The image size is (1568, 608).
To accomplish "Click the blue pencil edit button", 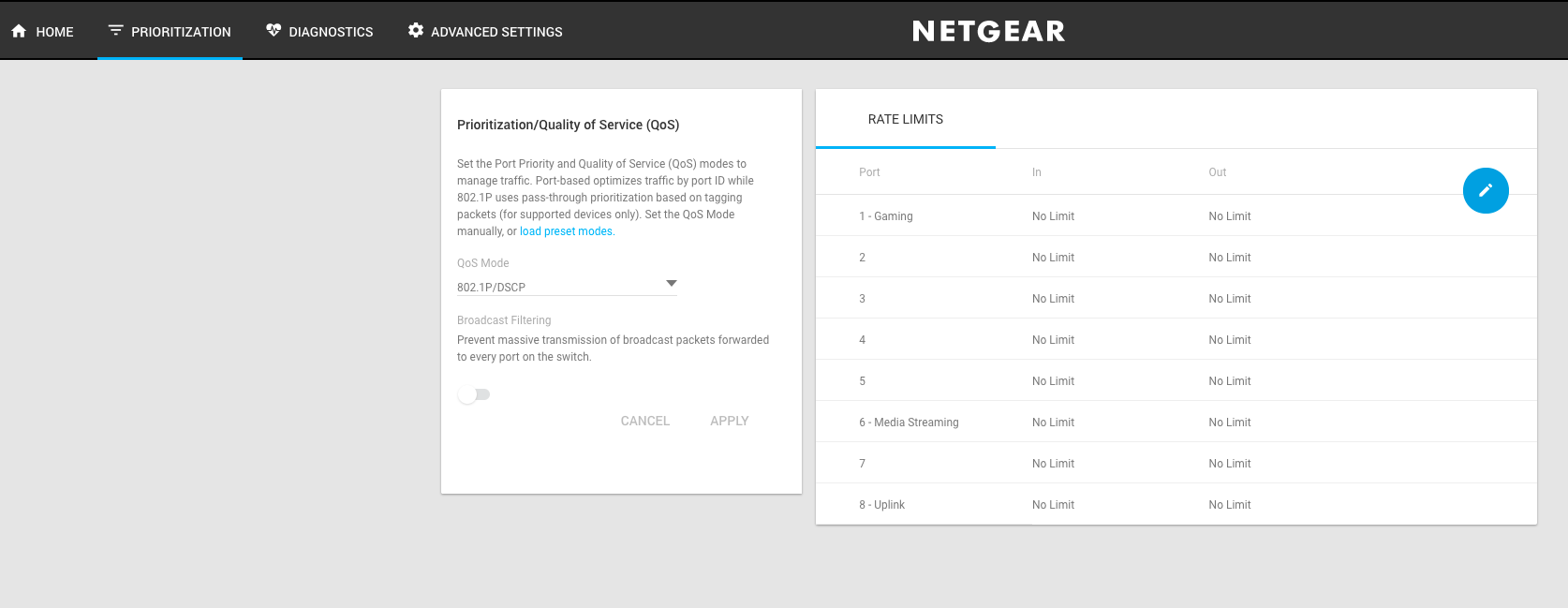I will pos(1486,190).
